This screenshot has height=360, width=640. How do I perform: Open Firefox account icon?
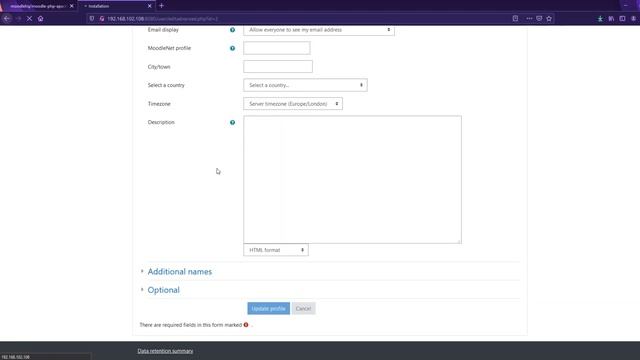point(633,18)
